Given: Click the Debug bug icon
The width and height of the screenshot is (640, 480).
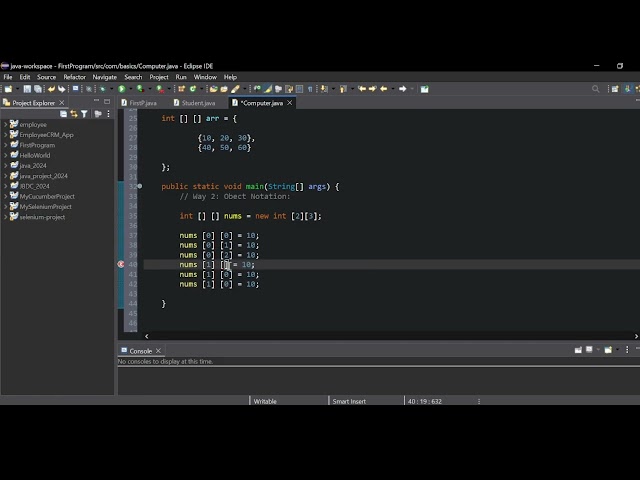Looking at the screenshot, I should click(x=102, y=89).
